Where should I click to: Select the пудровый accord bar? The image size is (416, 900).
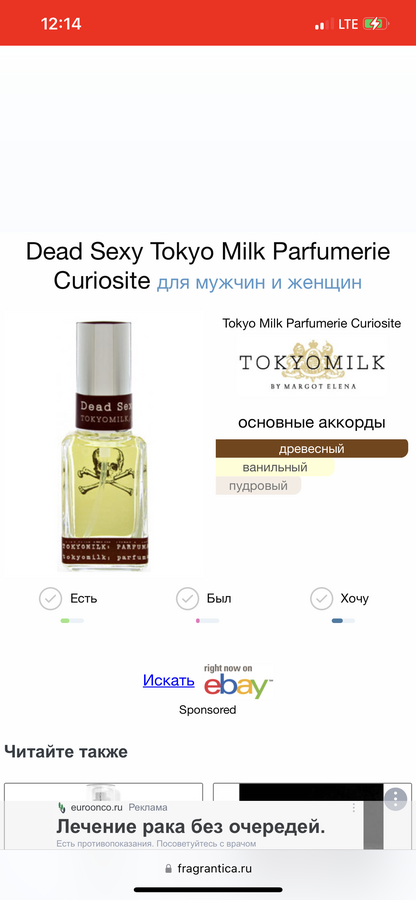258,486
